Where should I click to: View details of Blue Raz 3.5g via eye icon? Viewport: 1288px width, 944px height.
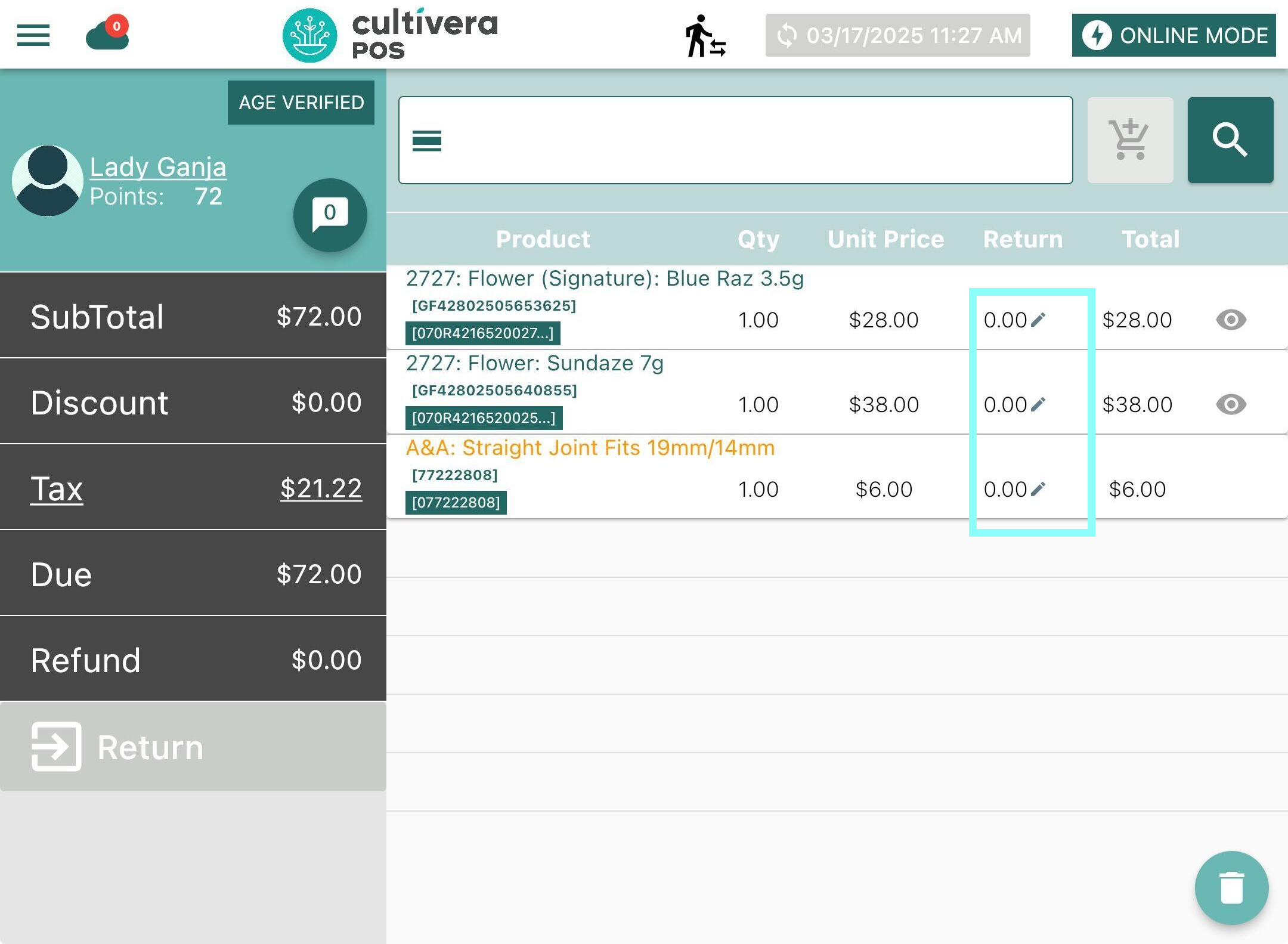pyautogui.click(x=1231, y=320)
